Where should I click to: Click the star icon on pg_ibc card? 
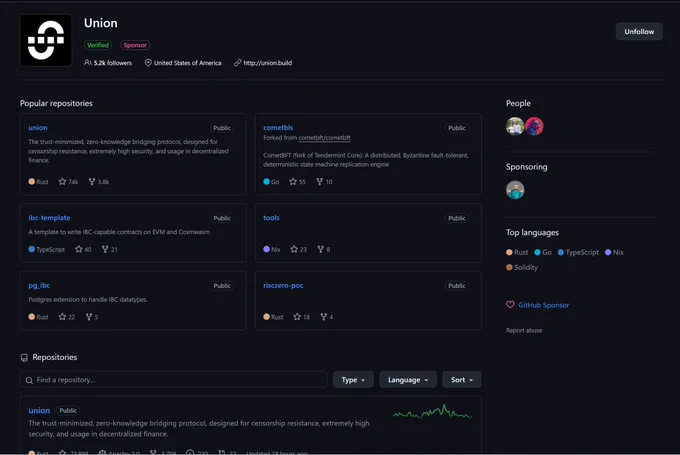(62, 317)
